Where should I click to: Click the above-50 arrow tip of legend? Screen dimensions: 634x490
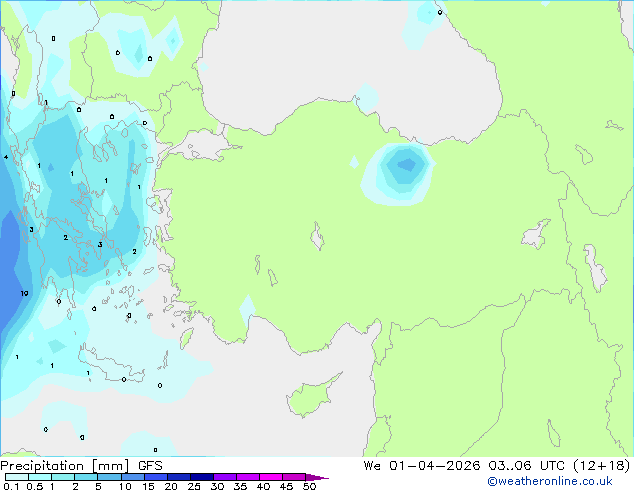317,477
